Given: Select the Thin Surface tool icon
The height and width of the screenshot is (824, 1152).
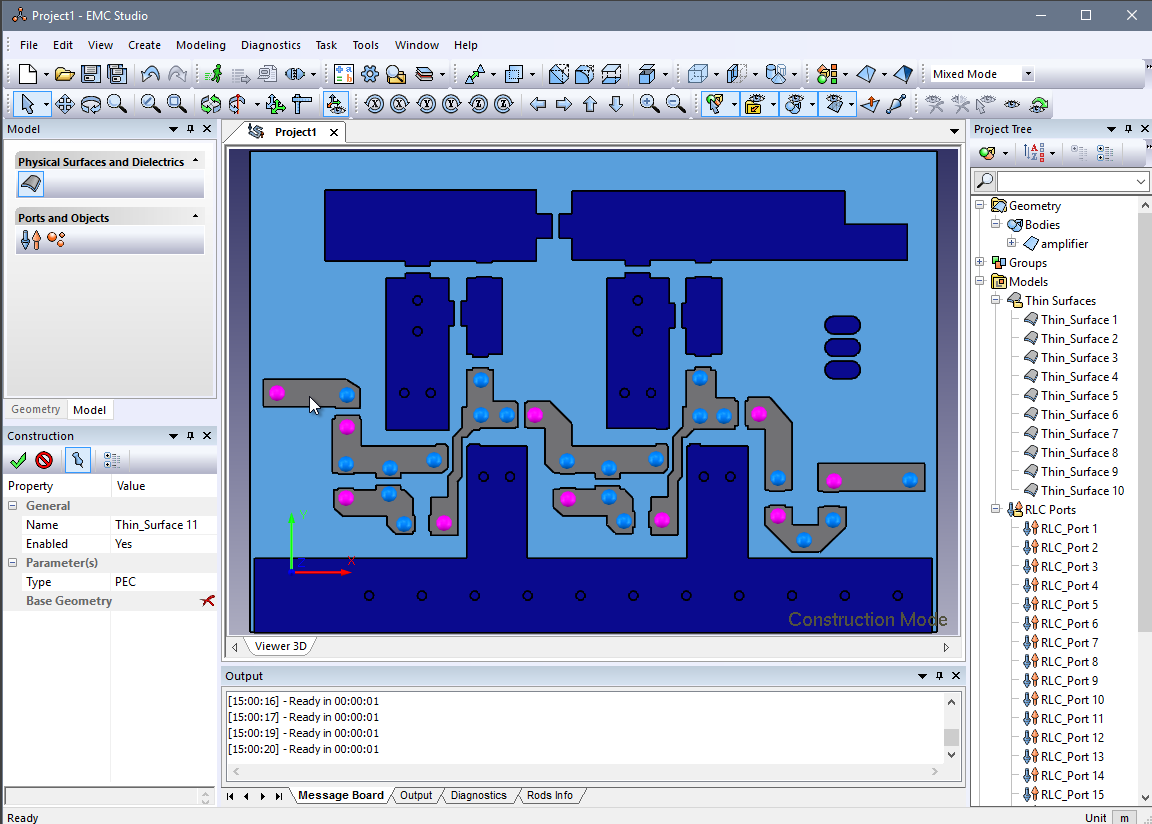Looking at the screenshot, I should 31,184.
